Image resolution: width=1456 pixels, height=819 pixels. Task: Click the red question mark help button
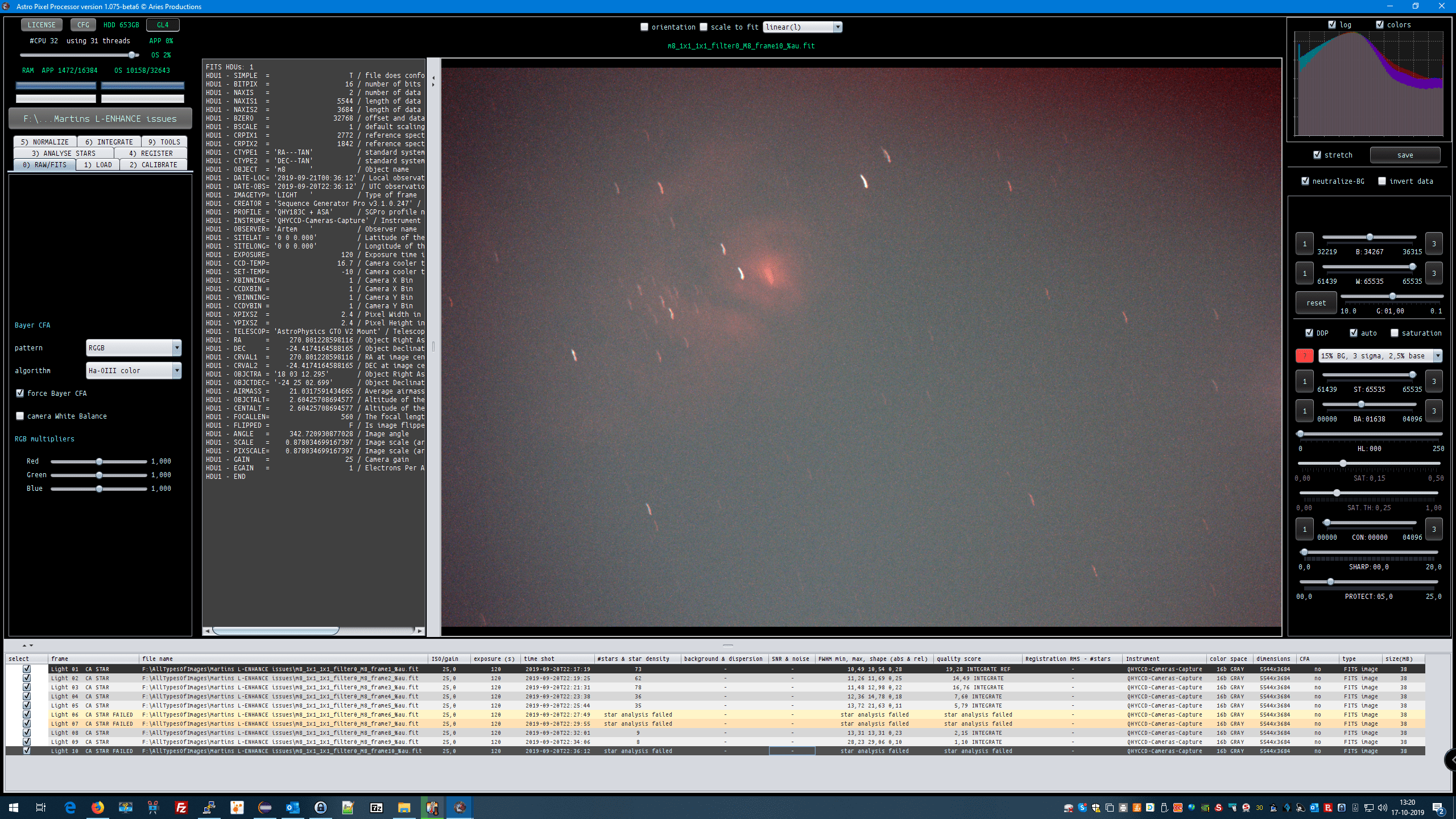click(1304, 356)
